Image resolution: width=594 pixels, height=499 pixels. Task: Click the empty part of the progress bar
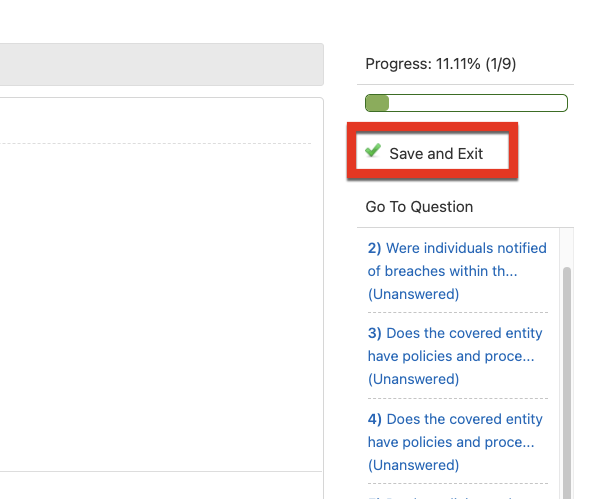point(478,103)
